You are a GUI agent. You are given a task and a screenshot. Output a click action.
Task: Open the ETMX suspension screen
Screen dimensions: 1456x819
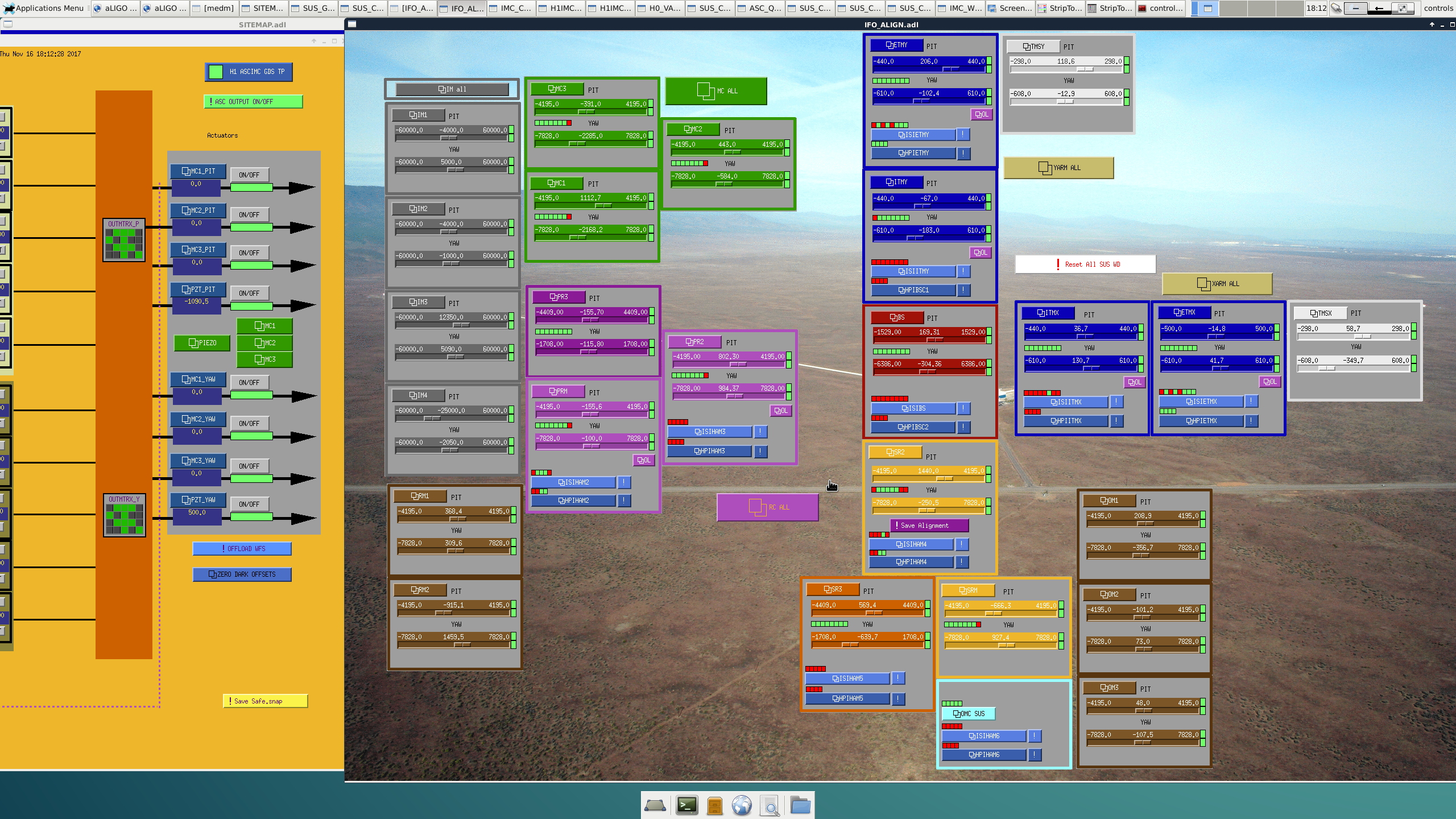(1184, 312)
